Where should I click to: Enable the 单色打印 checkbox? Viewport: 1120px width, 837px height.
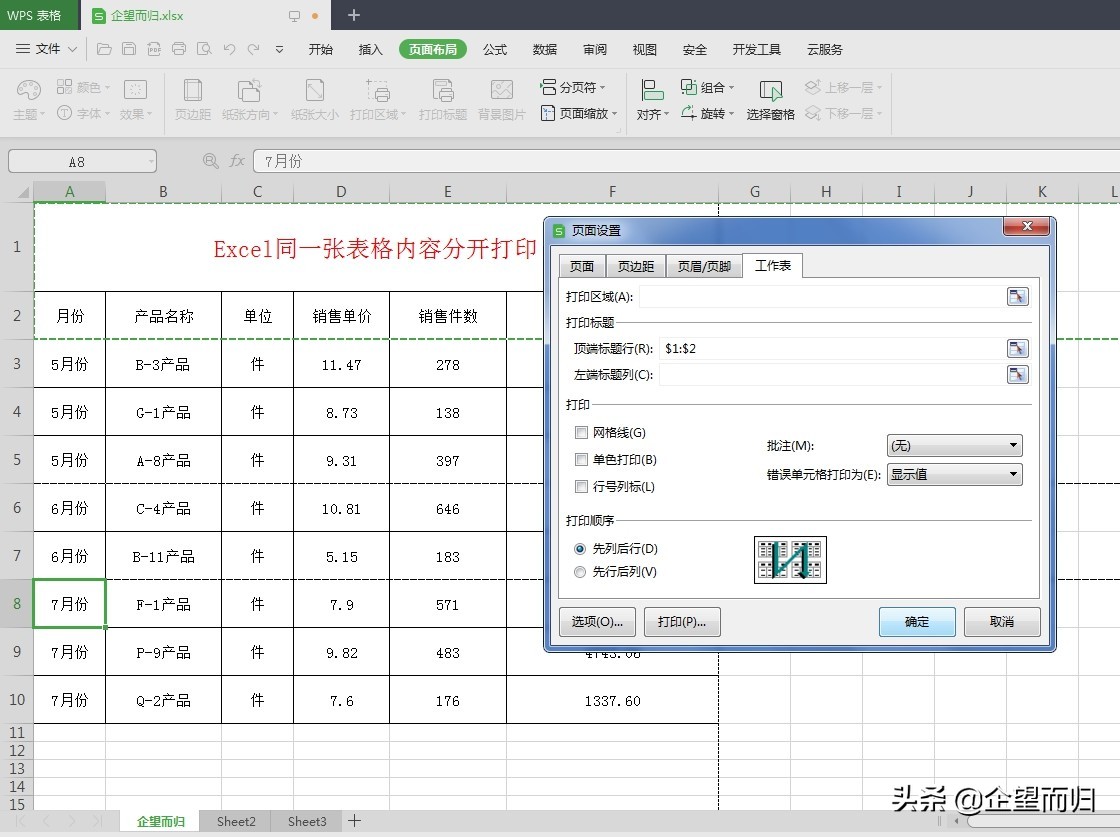click(581, 460)
